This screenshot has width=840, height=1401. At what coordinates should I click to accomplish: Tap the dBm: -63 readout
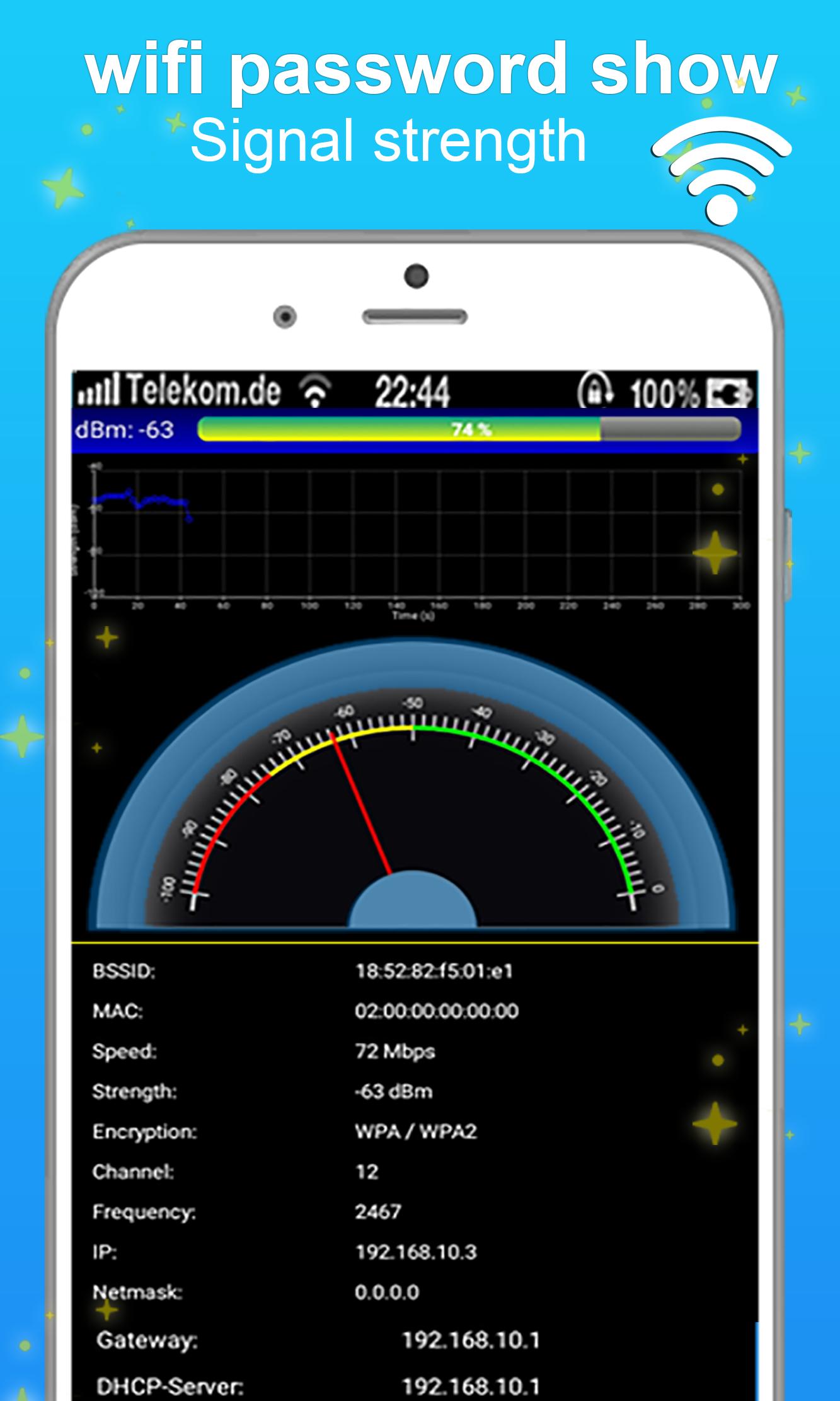click(x=124, y=429)
